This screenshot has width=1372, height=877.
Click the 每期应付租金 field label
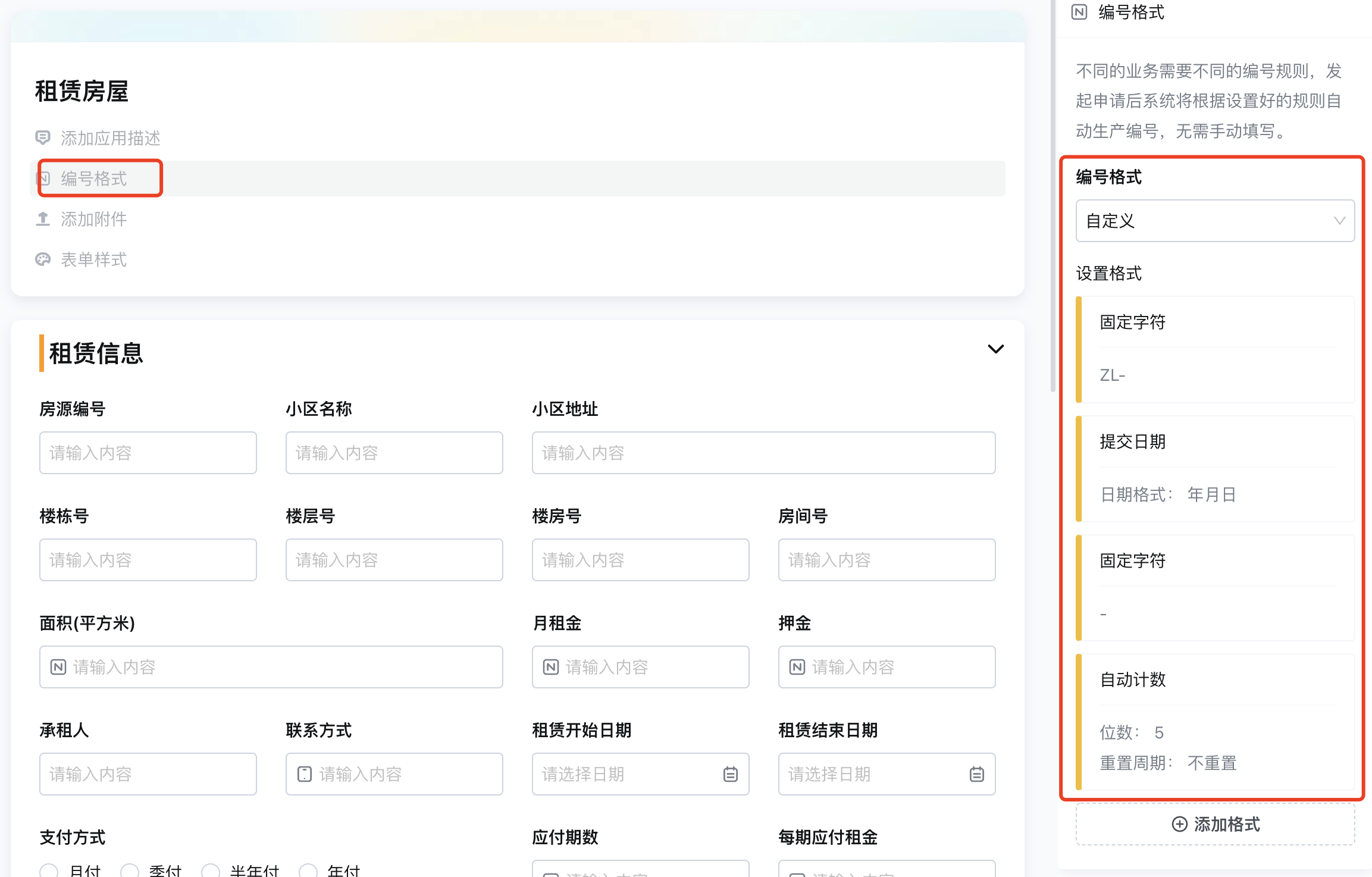[828, 837]
